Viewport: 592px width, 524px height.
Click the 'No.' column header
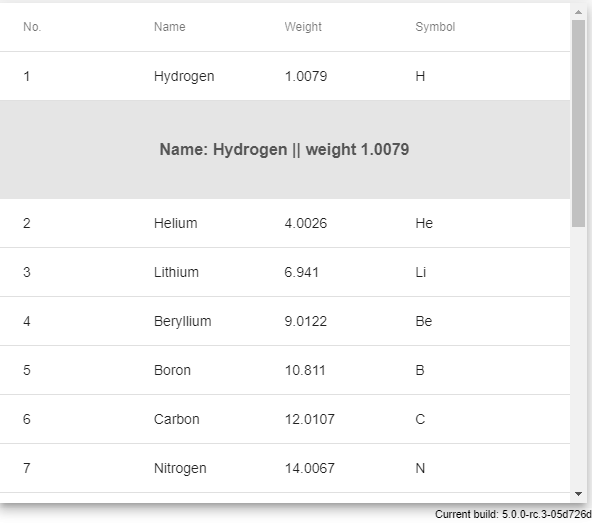pyautogui.click(x=32, y=27)
